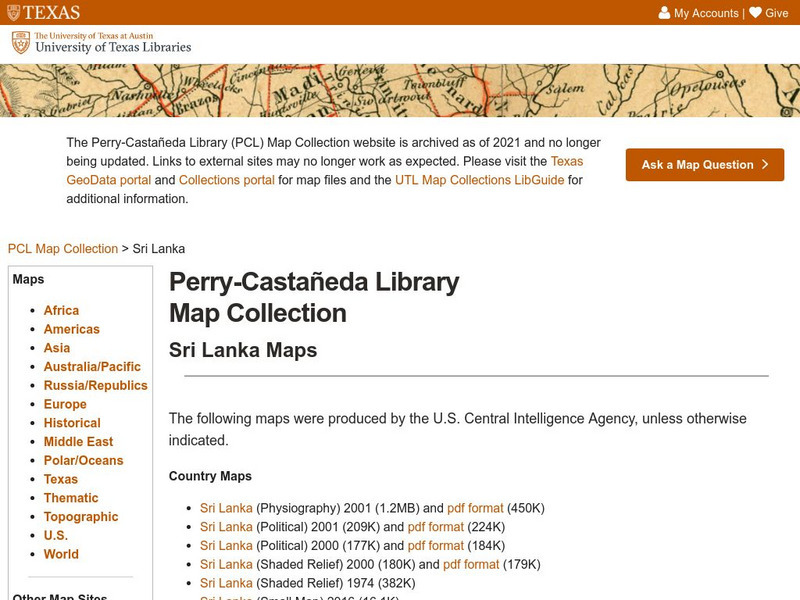
Task: Choose Russia/Republics from Maps list
Action: tap(95, 385)
